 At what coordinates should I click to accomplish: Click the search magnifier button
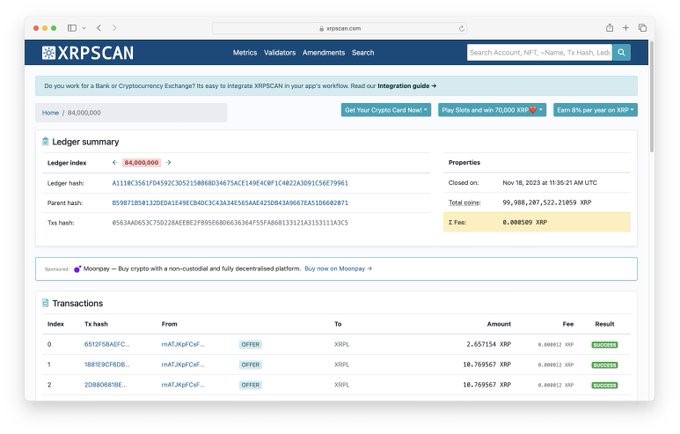(621, 52)
